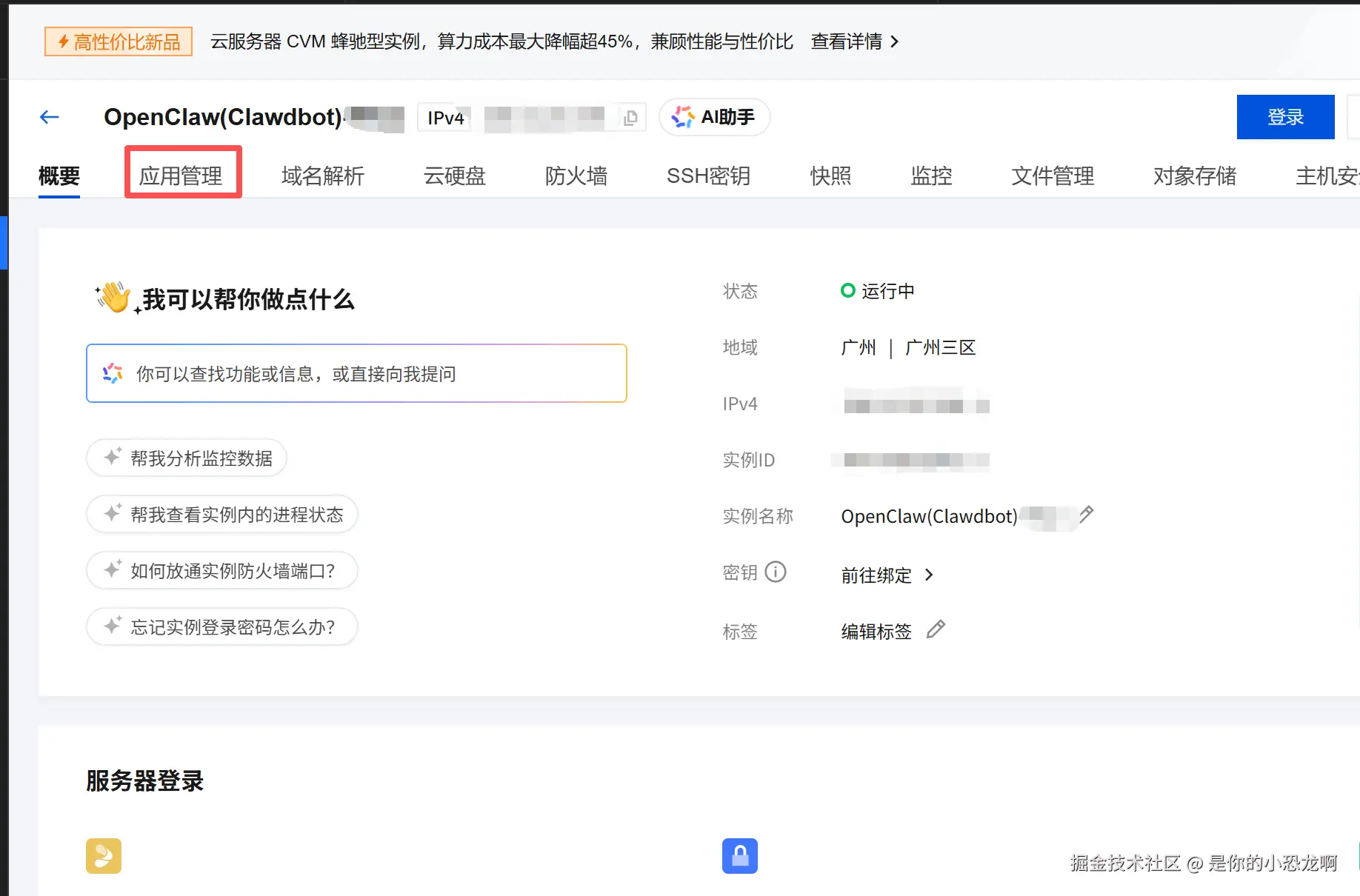Open the 防火墙 tab
Image resolution: width=1360 pixels, height=896 pixels.
pyautogui.click(x=576, y=175)
